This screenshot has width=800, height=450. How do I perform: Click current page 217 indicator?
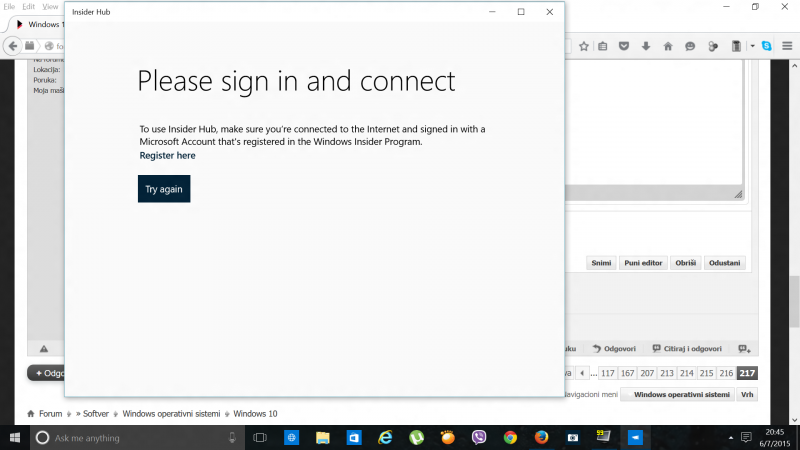(747, 373)
